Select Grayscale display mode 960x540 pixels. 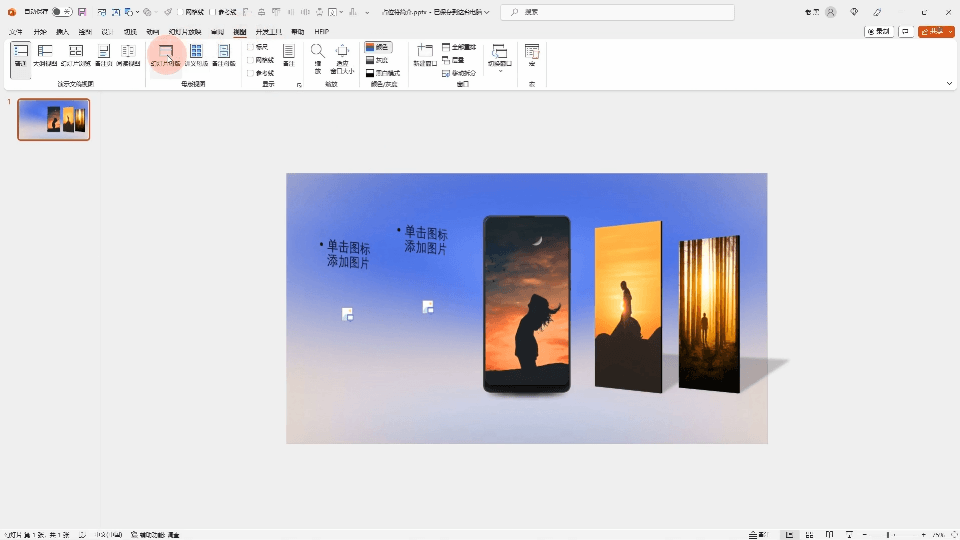[377, 60]
